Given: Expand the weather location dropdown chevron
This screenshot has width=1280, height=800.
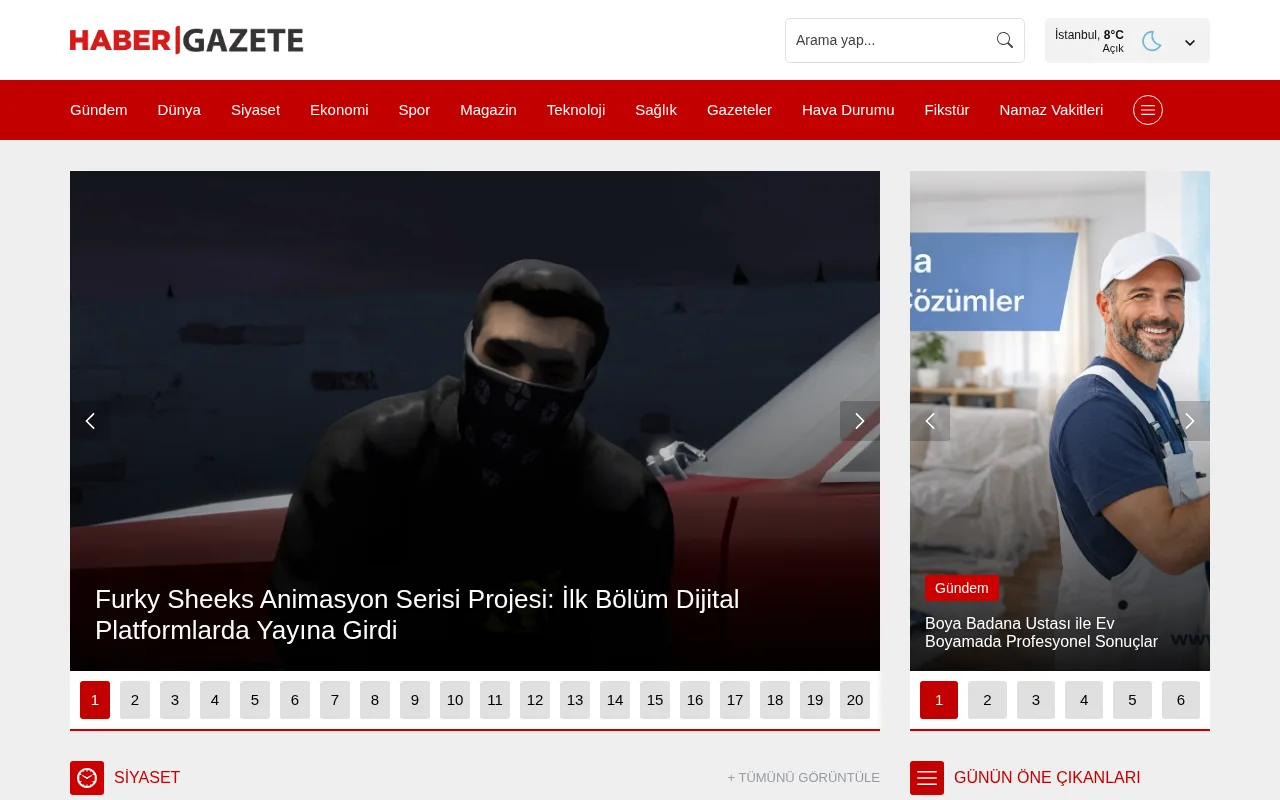Looking at the screenshot, I should coord(1189,42).
